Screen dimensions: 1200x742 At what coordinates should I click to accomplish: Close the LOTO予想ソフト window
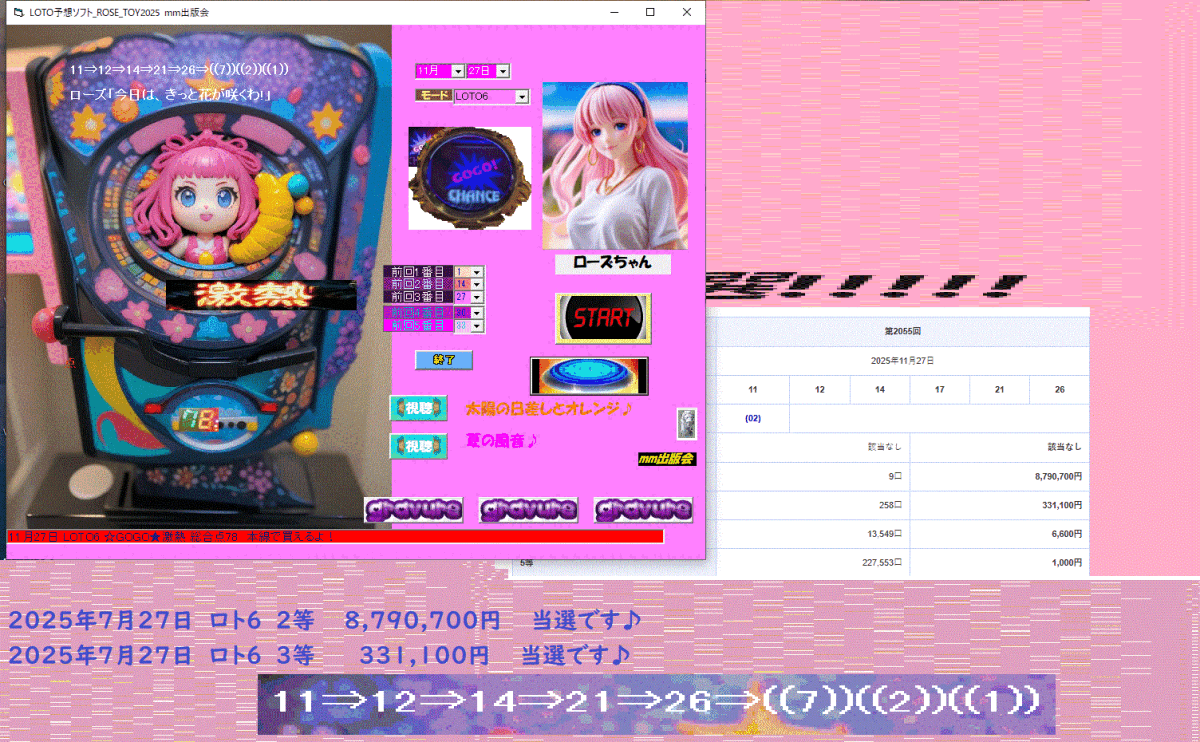click(x=687, y=12)
